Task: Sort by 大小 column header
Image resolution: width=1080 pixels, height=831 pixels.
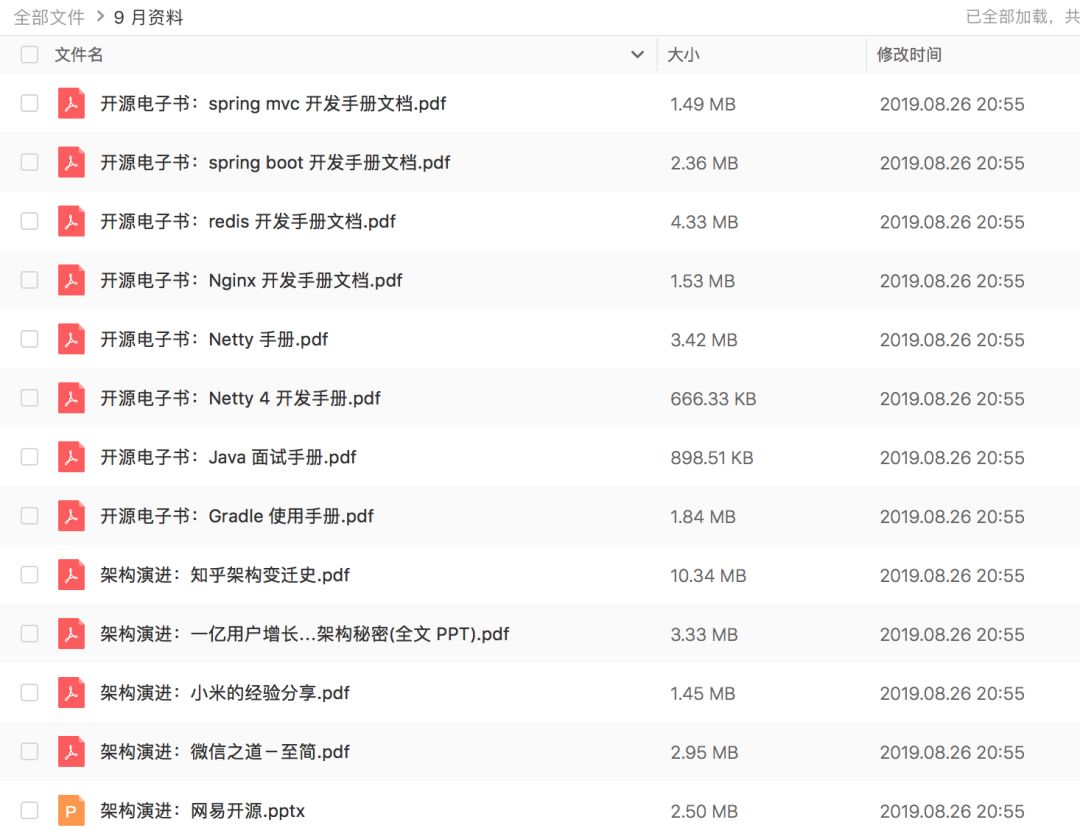Action: pos(683,54)
